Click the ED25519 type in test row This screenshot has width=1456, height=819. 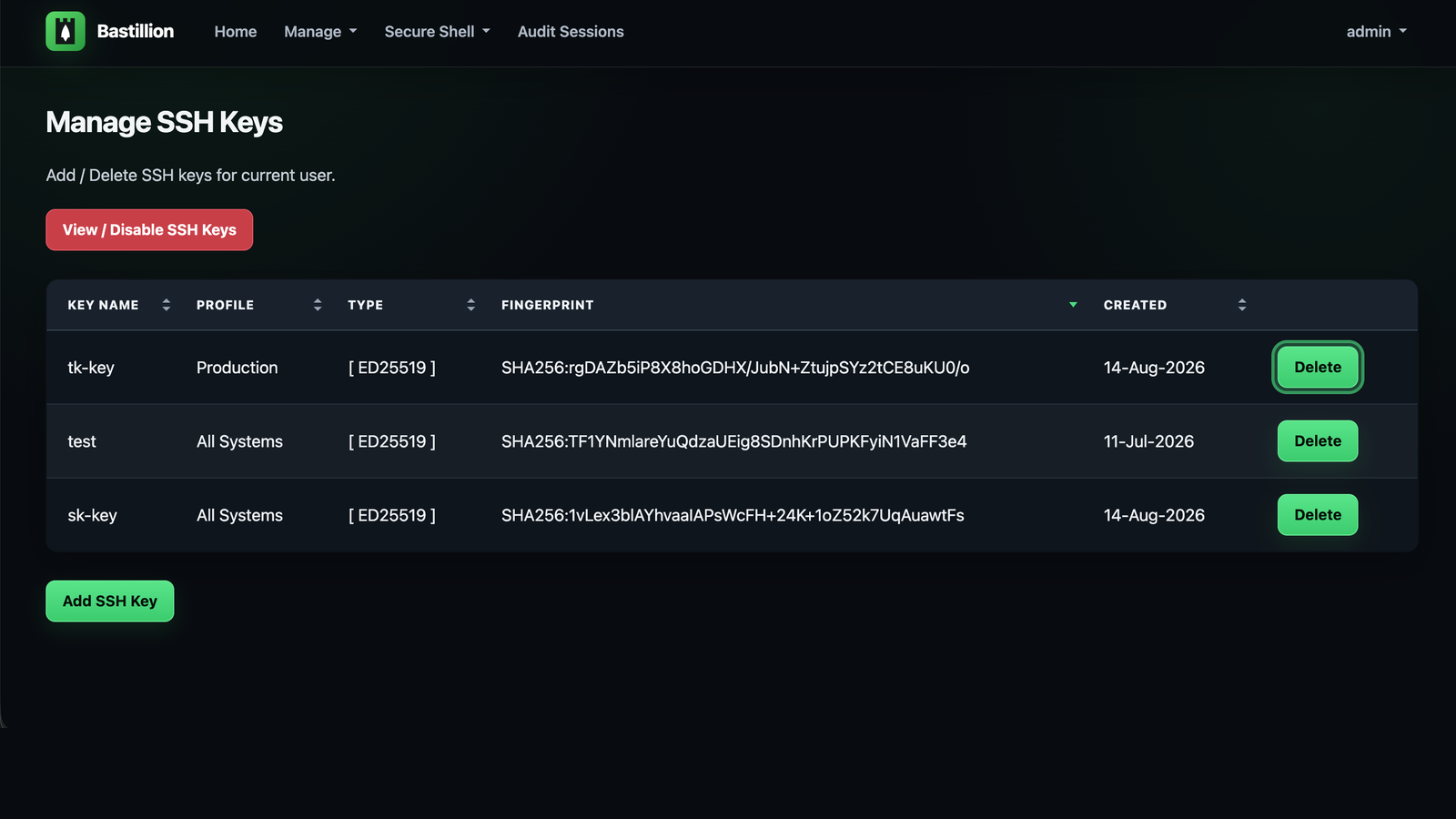click(x=392, y=441)
